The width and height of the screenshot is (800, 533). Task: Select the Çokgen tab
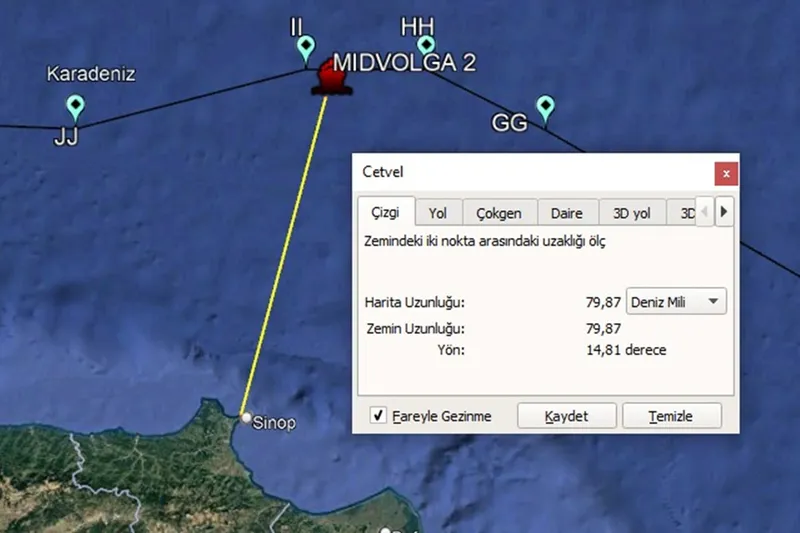(498, 213)
